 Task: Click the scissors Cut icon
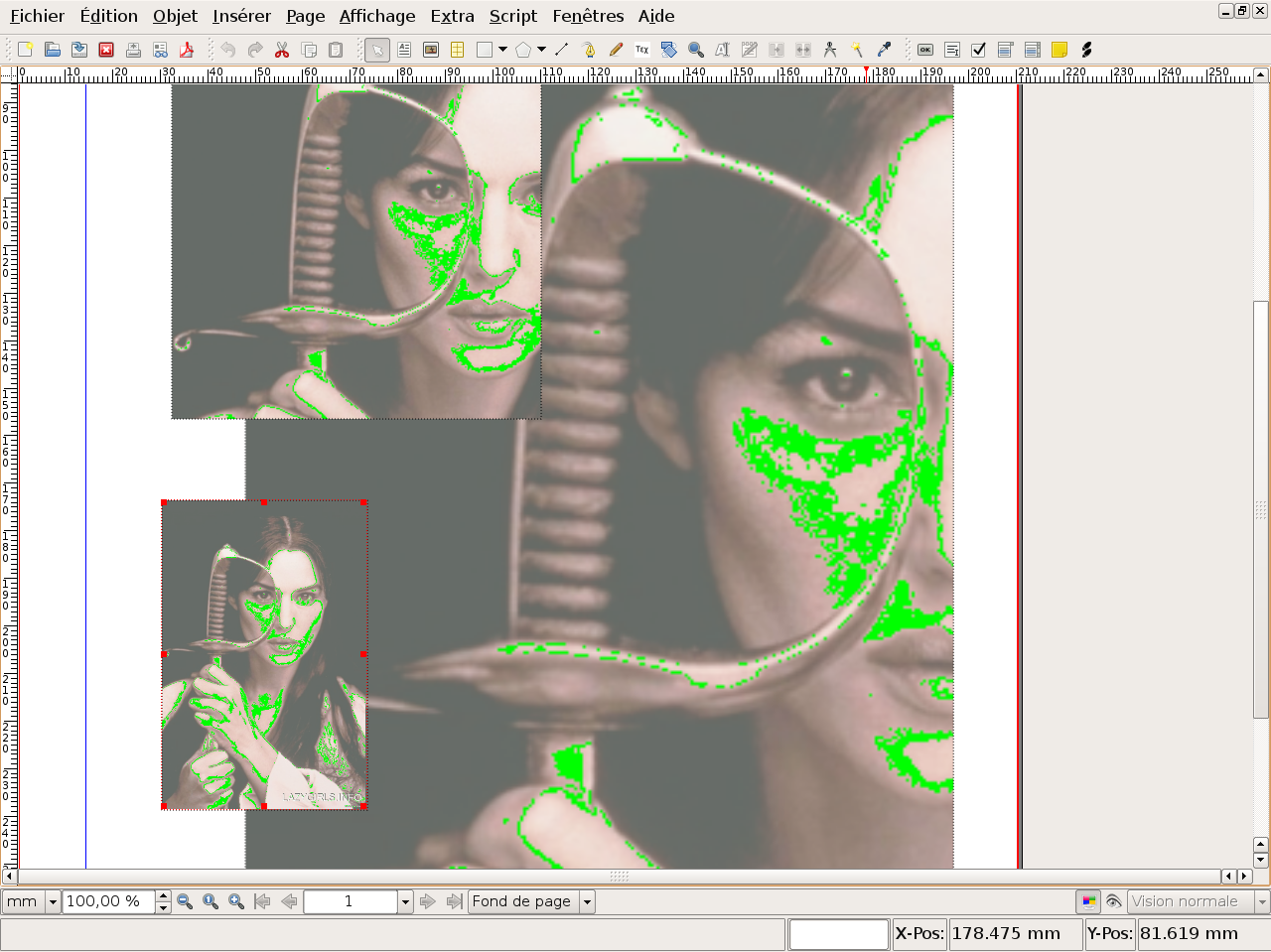click(x=282, y=50)
